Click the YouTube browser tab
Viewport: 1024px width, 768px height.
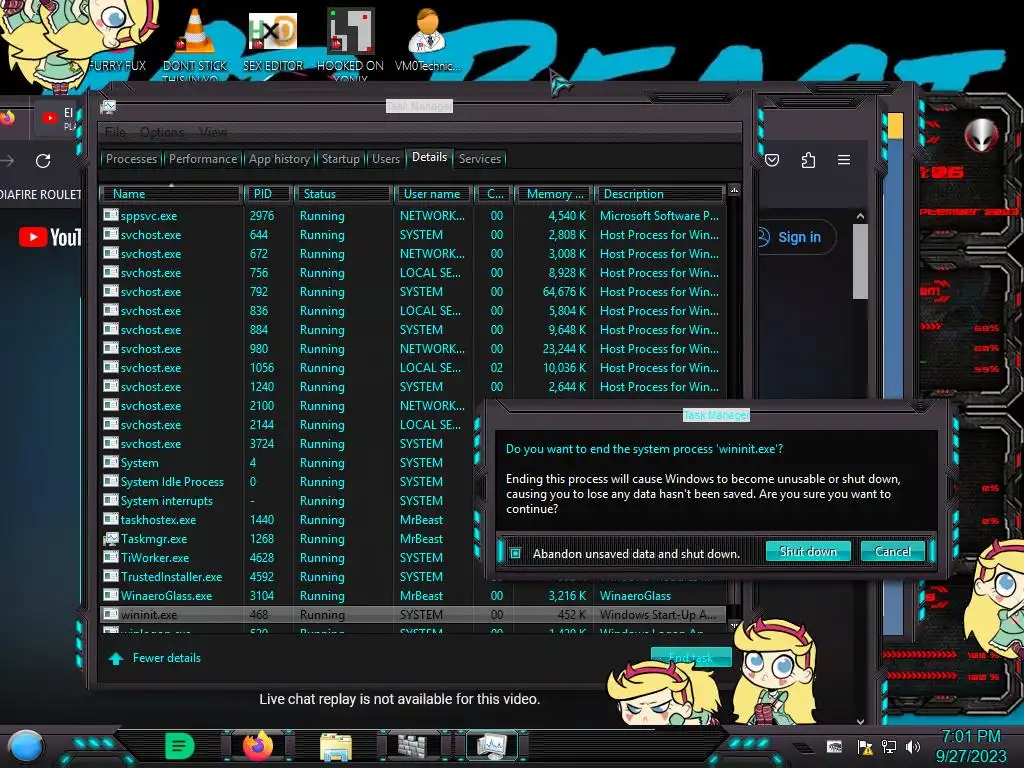(x=59, y=118)
